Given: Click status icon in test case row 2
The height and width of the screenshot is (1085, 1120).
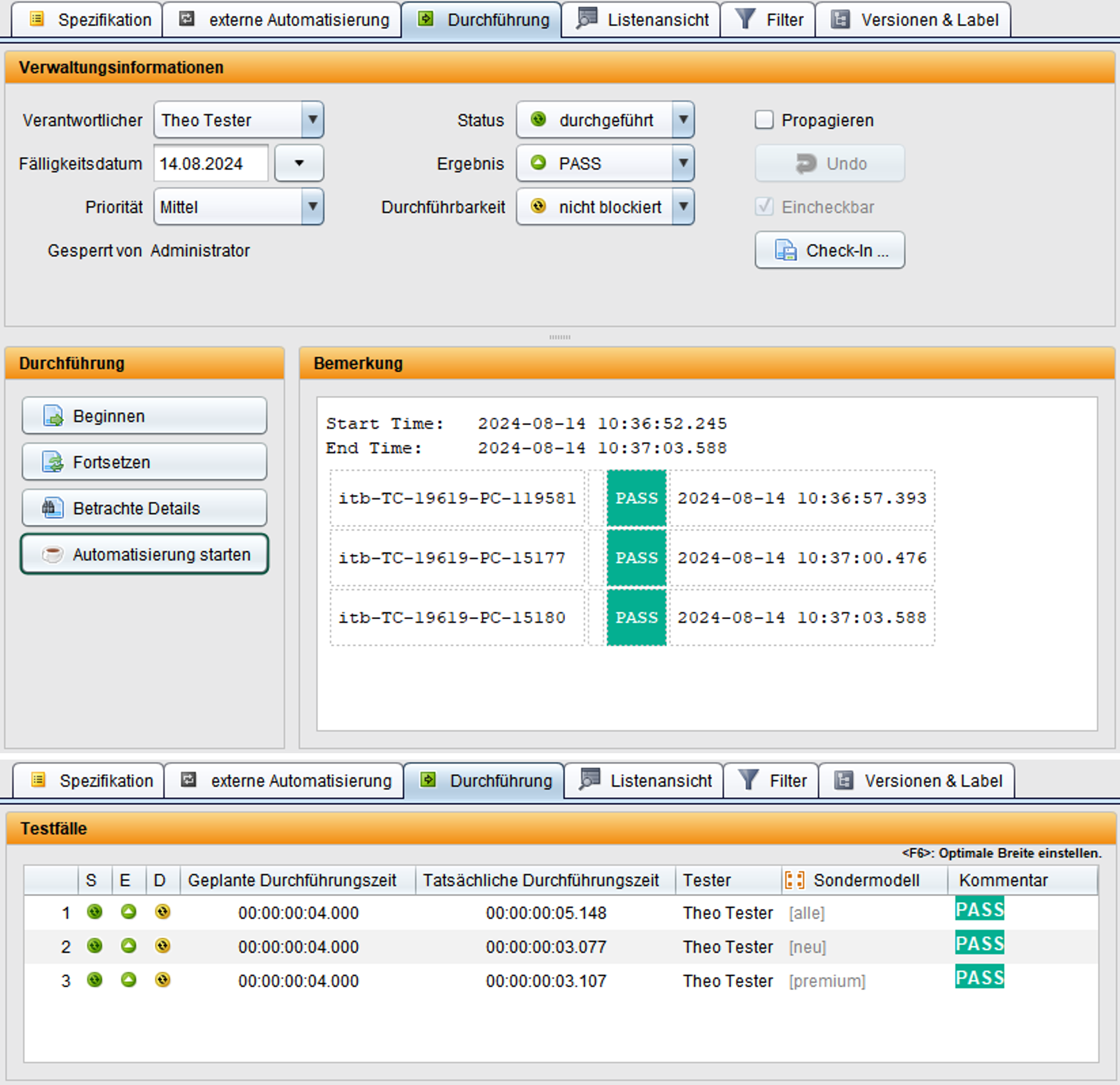Looking at the screenshot, I should [x=95, y=946].
